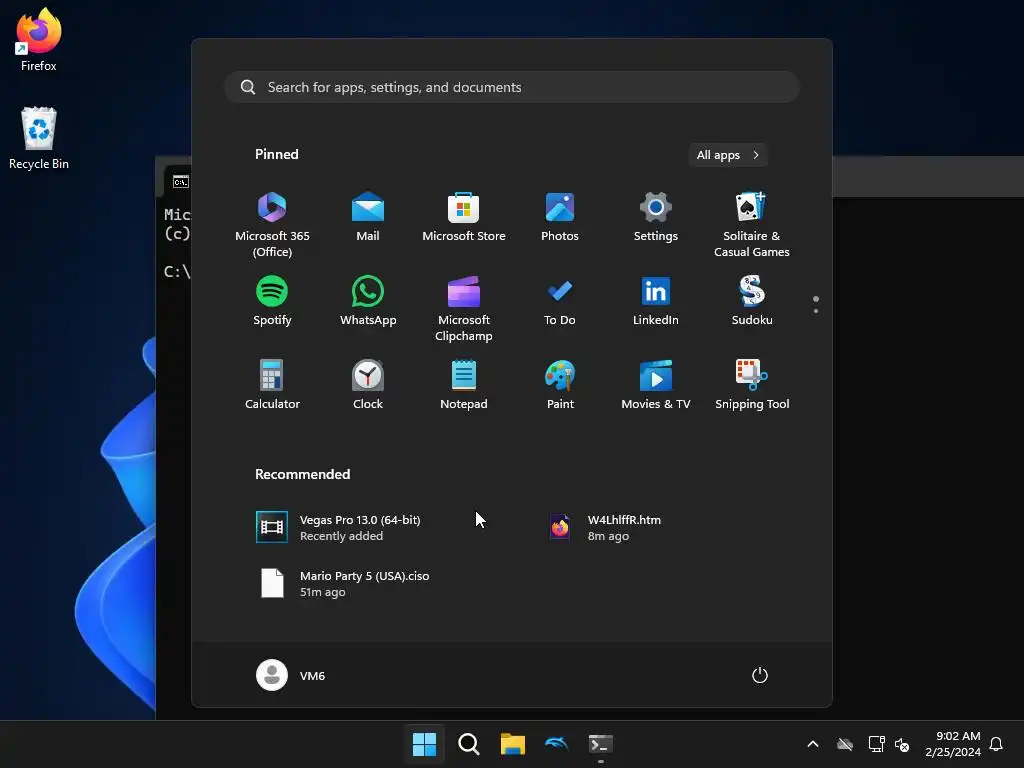1024x768 pixels.
Task: Open the To Do app
Action: (x=560, y=301)
